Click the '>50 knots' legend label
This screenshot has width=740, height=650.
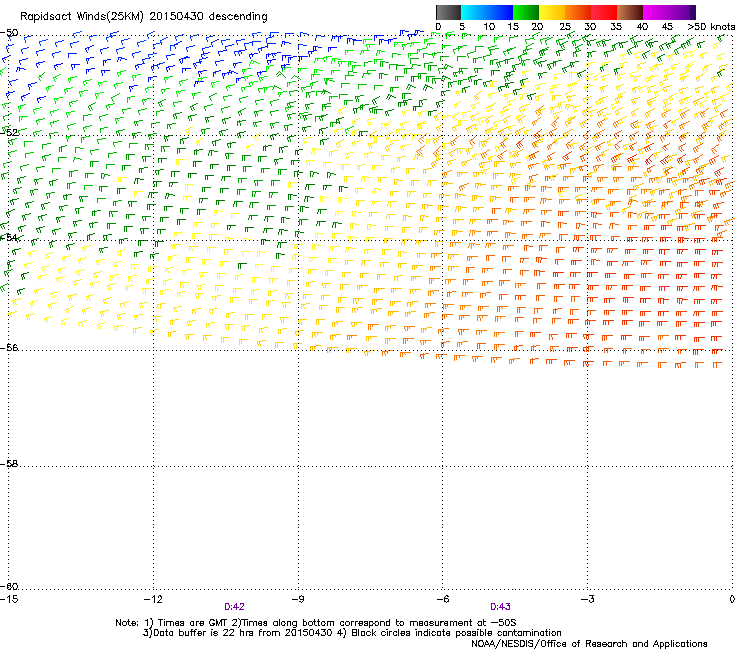pos(711,27)
